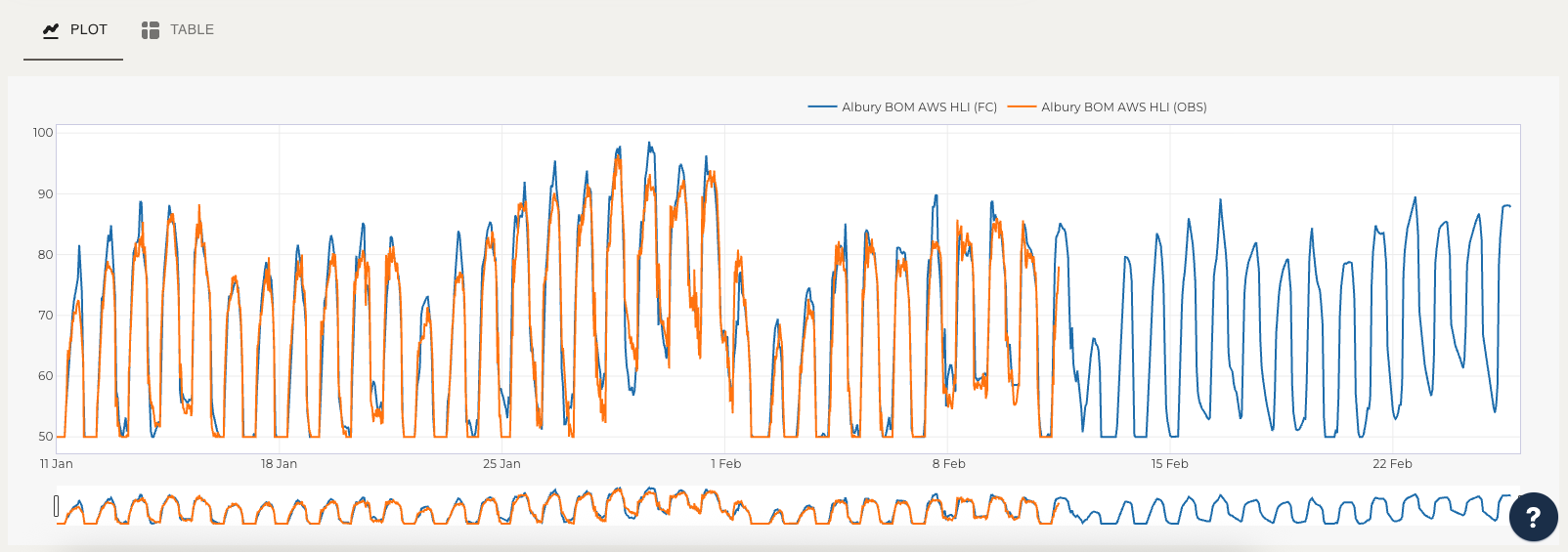
Task: Click the 22 Feb x-axis label
Action: click(x=1392, y=464)
